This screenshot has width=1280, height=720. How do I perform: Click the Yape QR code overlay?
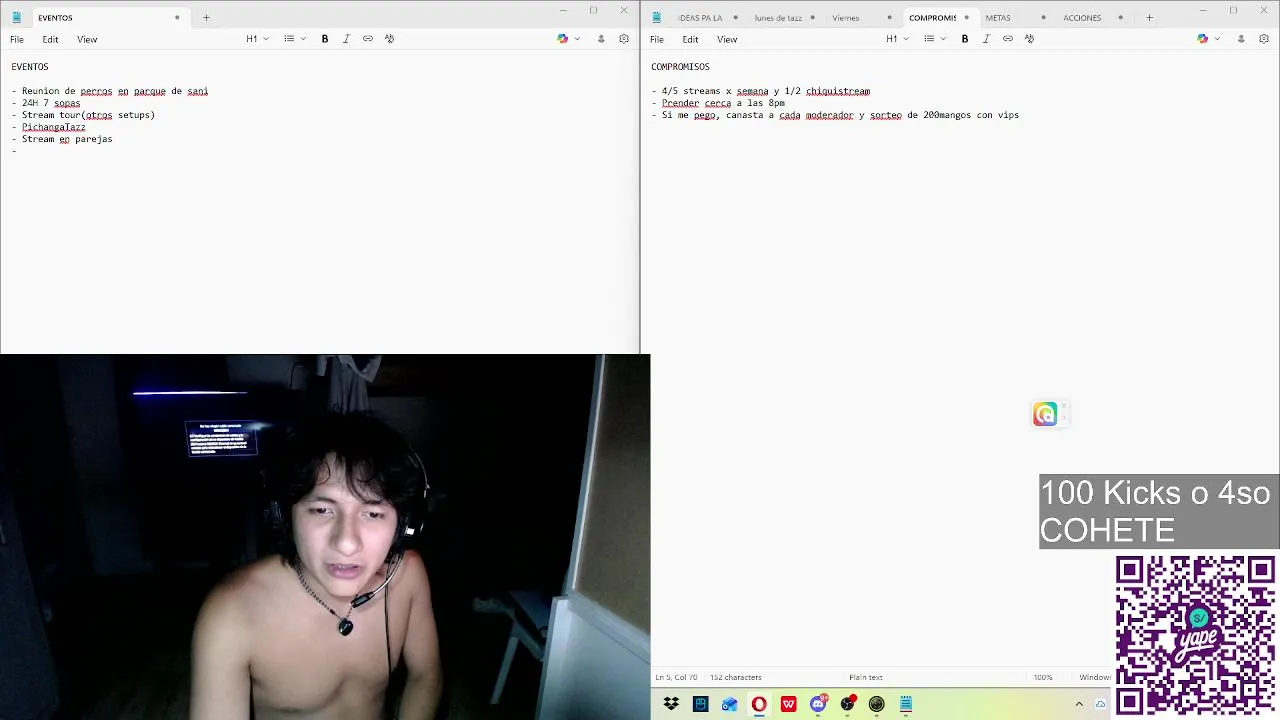[1194, 636]
